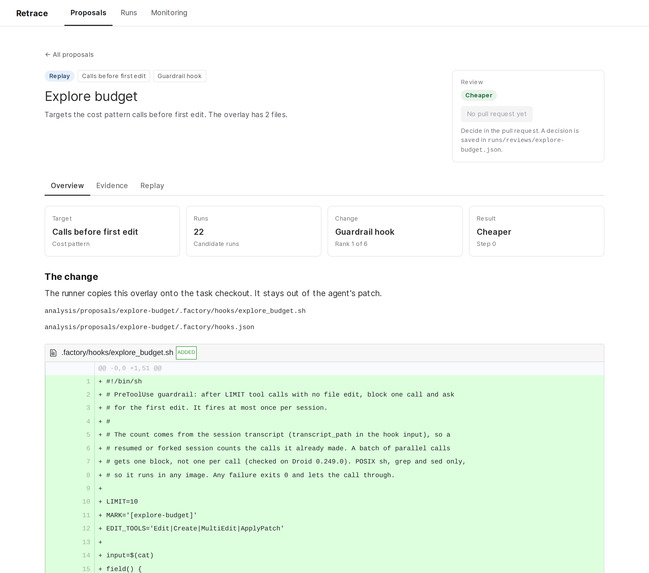Image resolution: width=649 pixels, height=573 pixels.
Task: Click the 'Rank 1 of 6' text
Action: click(351, 244)
